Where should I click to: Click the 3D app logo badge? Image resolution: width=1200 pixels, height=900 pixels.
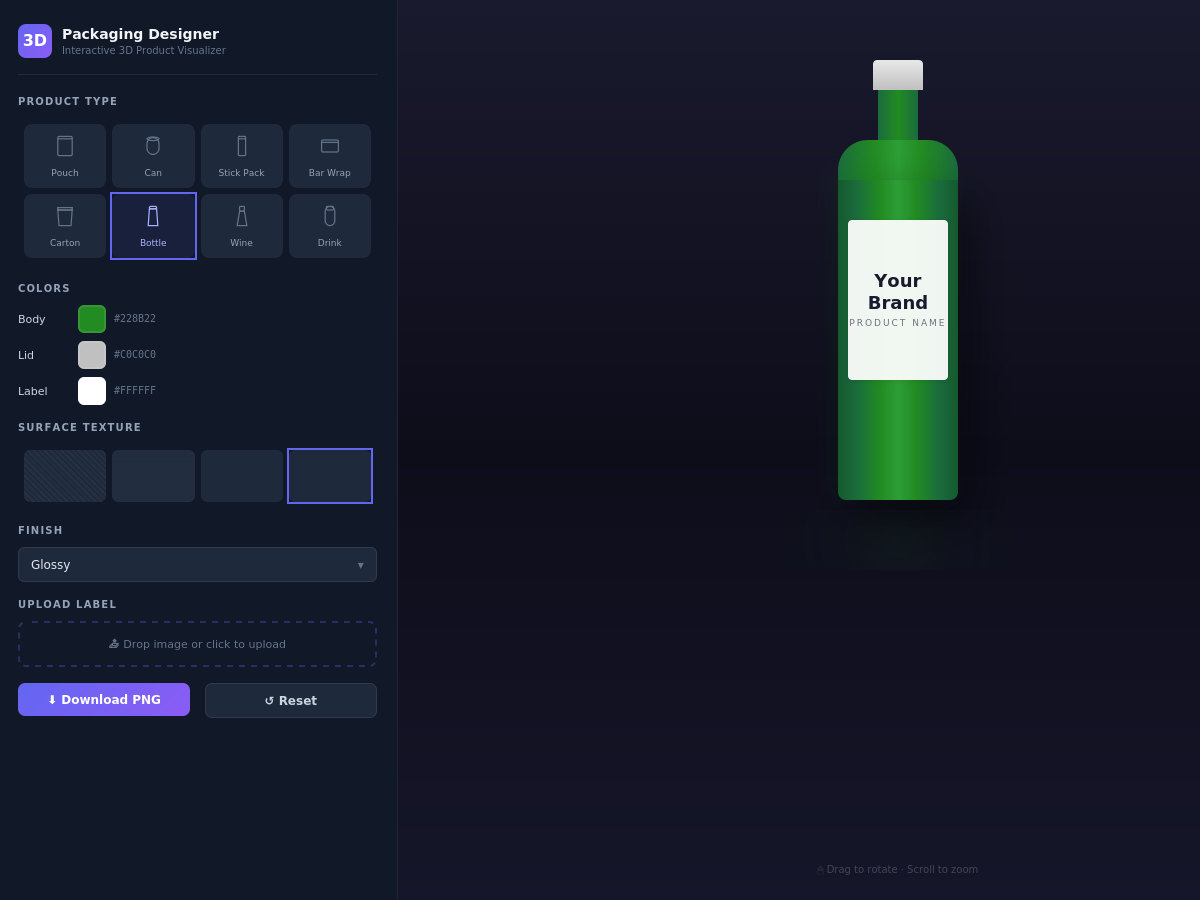click(x=35, y=41)
